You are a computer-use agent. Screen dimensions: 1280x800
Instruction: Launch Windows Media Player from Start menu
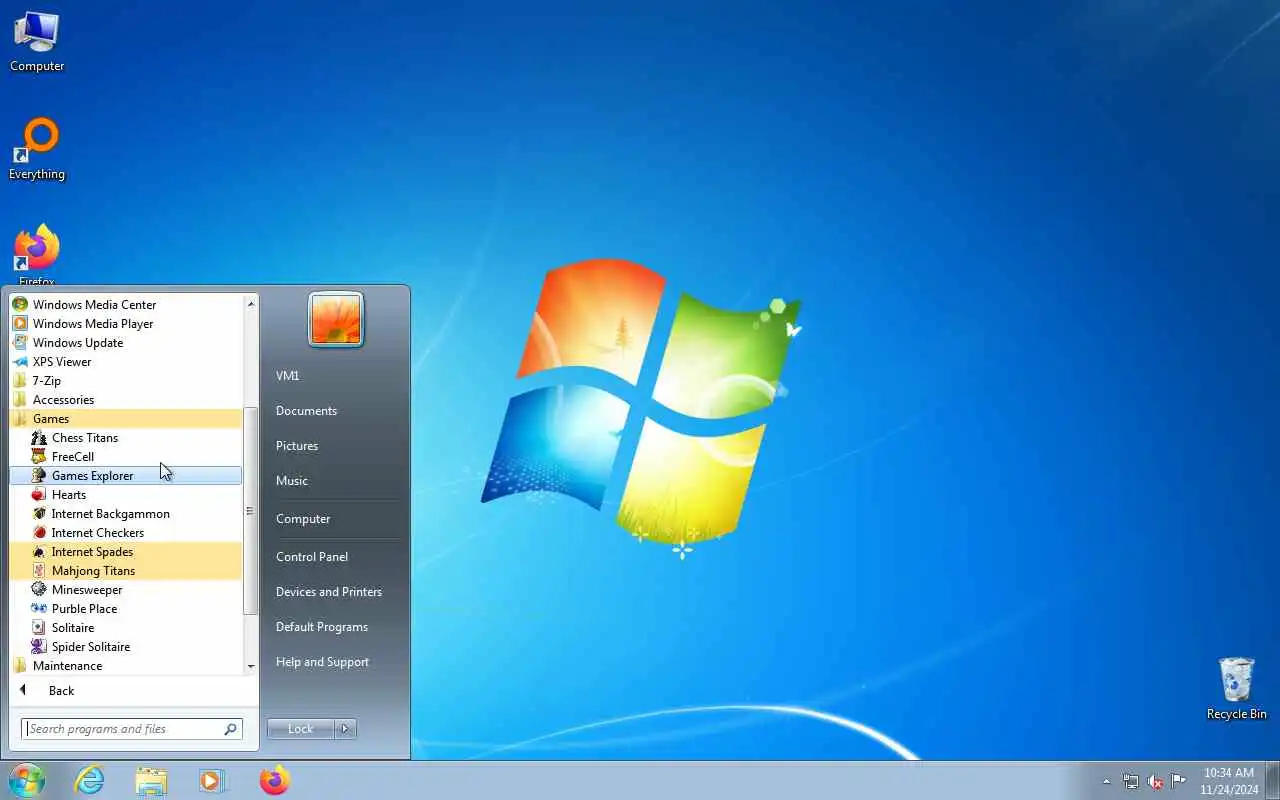coord(125,323)
